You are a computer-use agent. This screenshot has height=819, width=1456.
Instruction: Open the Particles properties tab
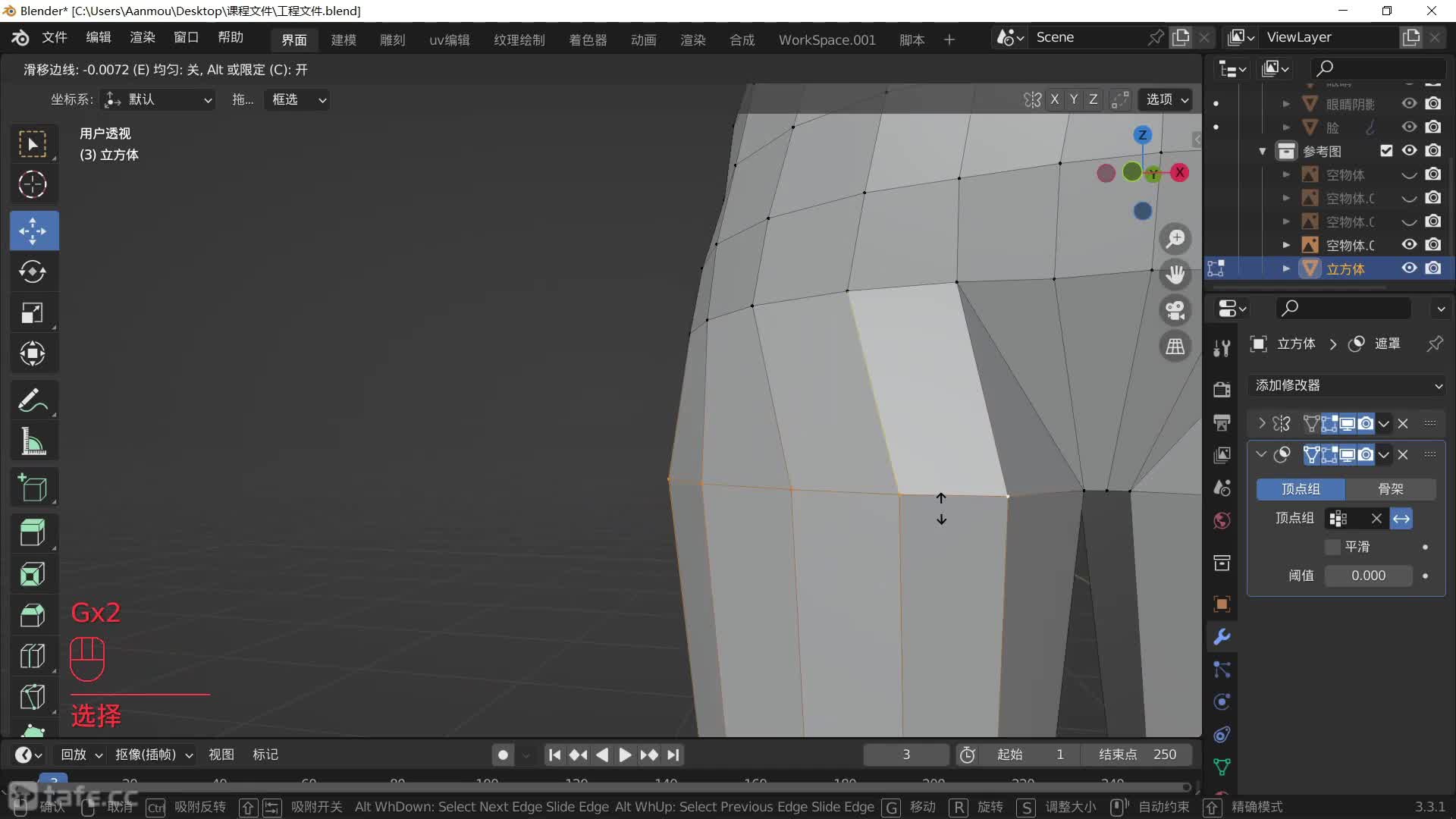coord(1222,669)
